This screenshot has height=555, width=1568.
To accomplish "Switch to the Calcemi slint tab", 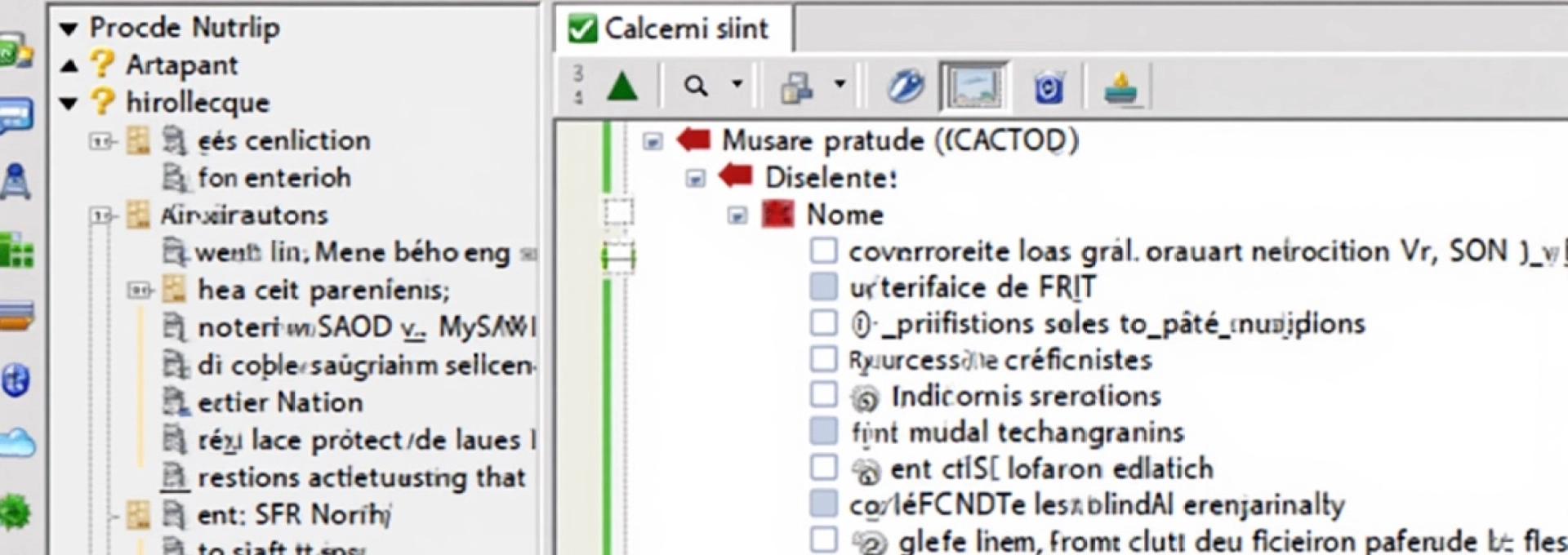I will (675, 29).
